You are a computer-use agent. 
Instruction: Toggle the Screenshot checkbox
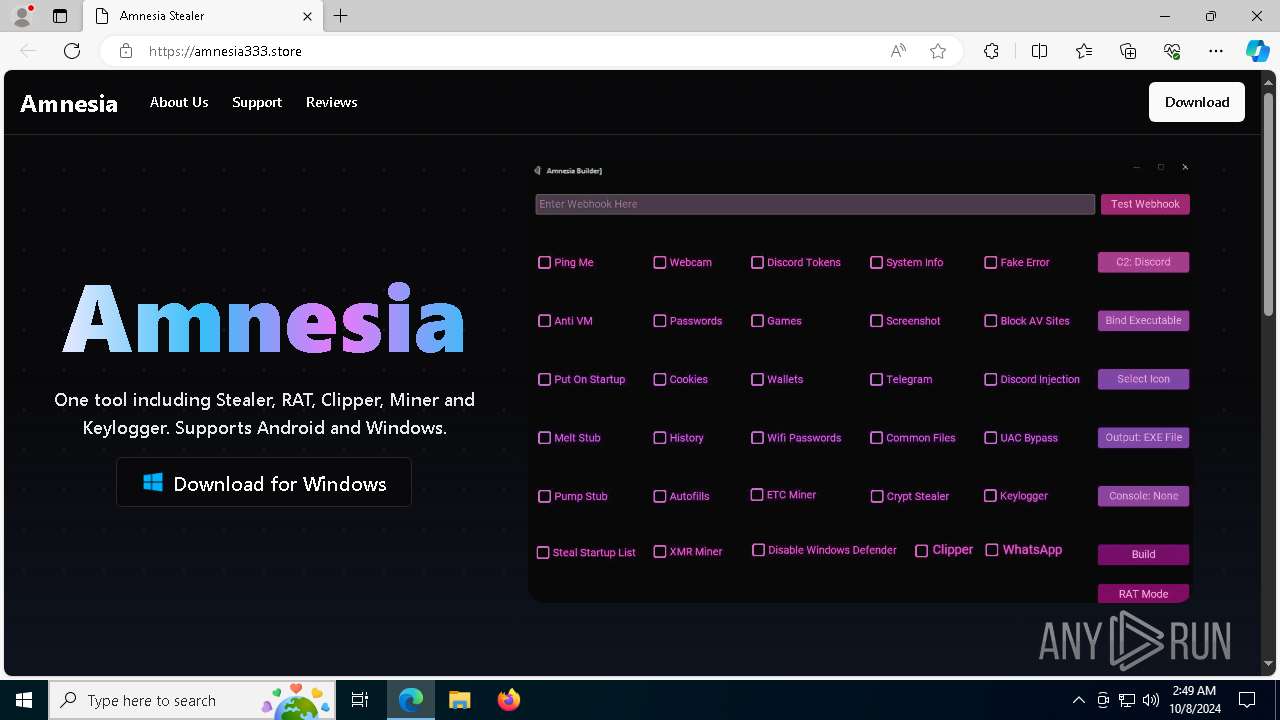876,321
